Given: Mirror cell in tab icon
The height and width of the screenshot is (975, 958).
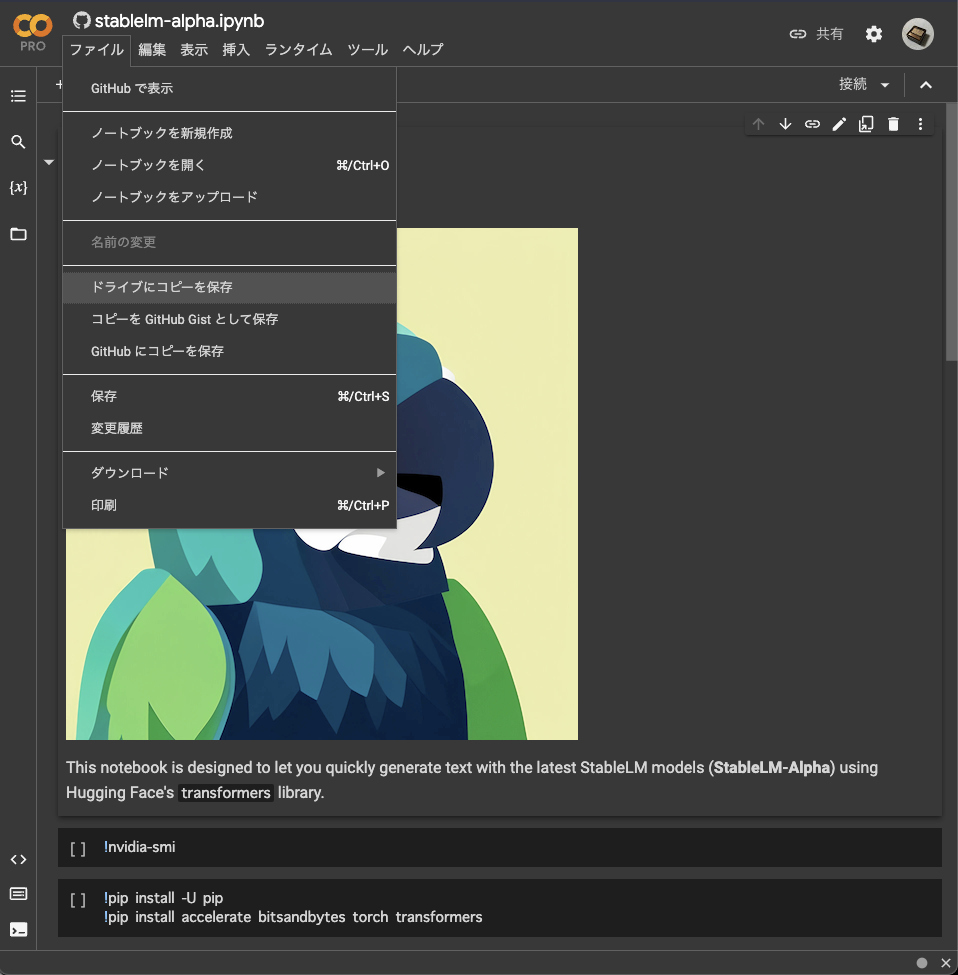Looking at the screenshot, I should click(866, 124).
